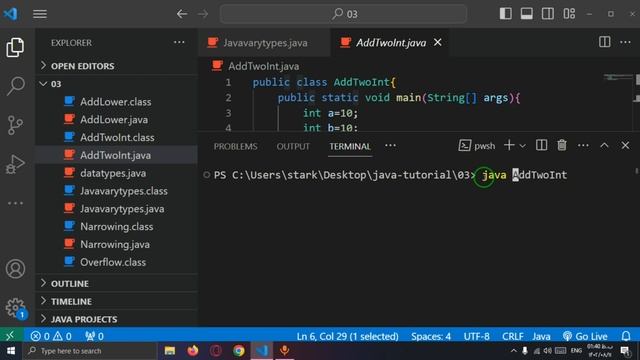
Task: Open the hamburger application menu
Action: [40, 14]
